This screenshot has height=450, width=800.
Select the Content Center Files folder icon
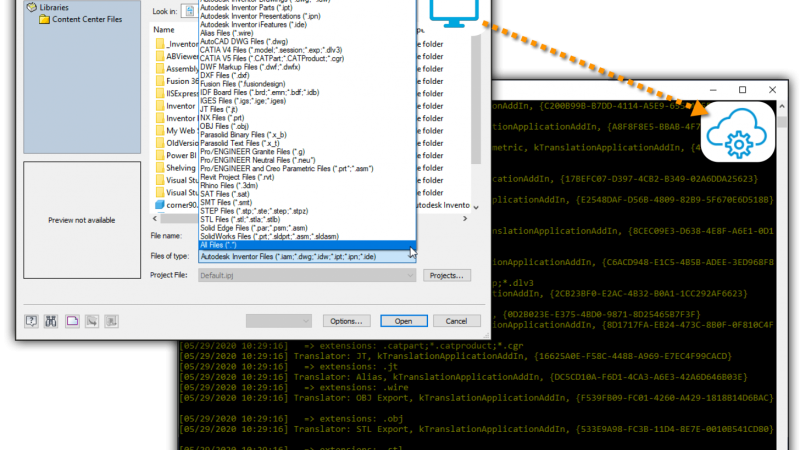click(44, 19)
